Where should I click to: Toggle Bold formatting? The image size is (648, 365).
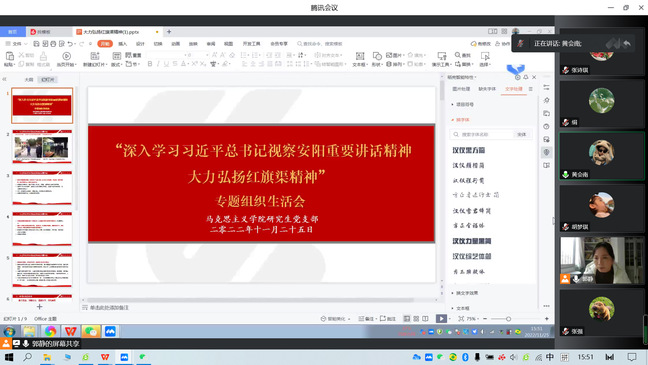pyautogui.click(x=150, y=64)
